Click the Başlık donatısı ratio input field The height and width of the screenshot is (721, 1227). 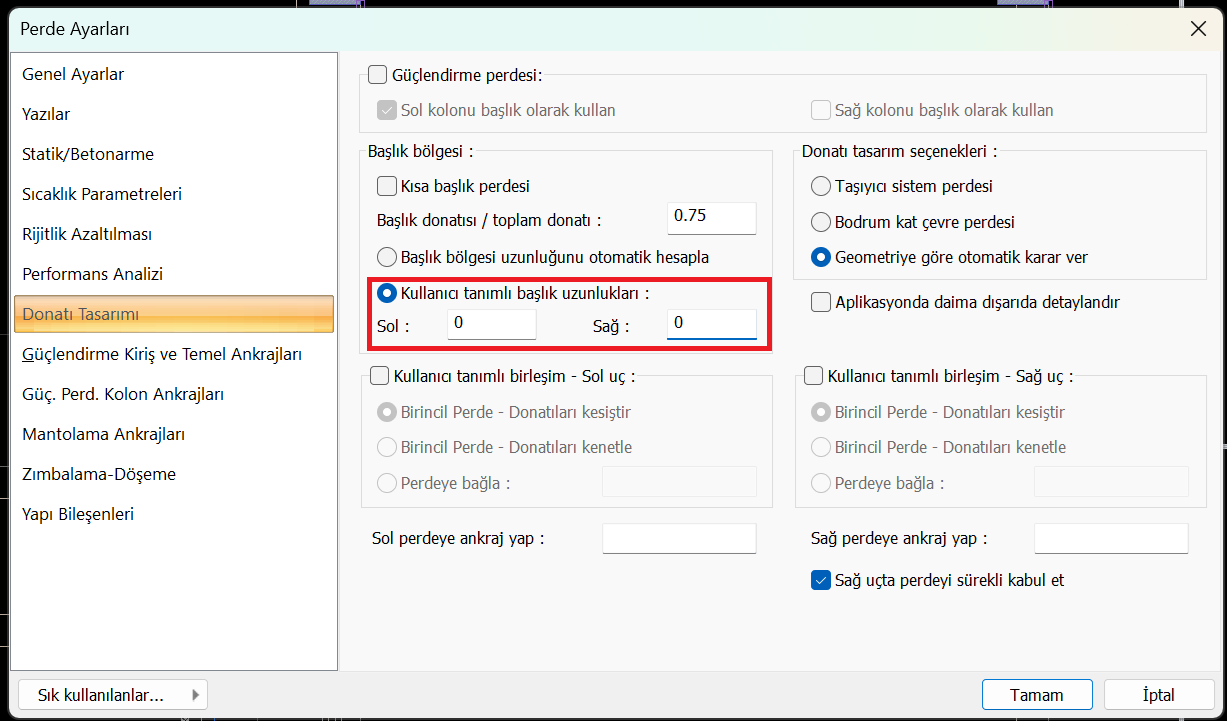point(711,218)
